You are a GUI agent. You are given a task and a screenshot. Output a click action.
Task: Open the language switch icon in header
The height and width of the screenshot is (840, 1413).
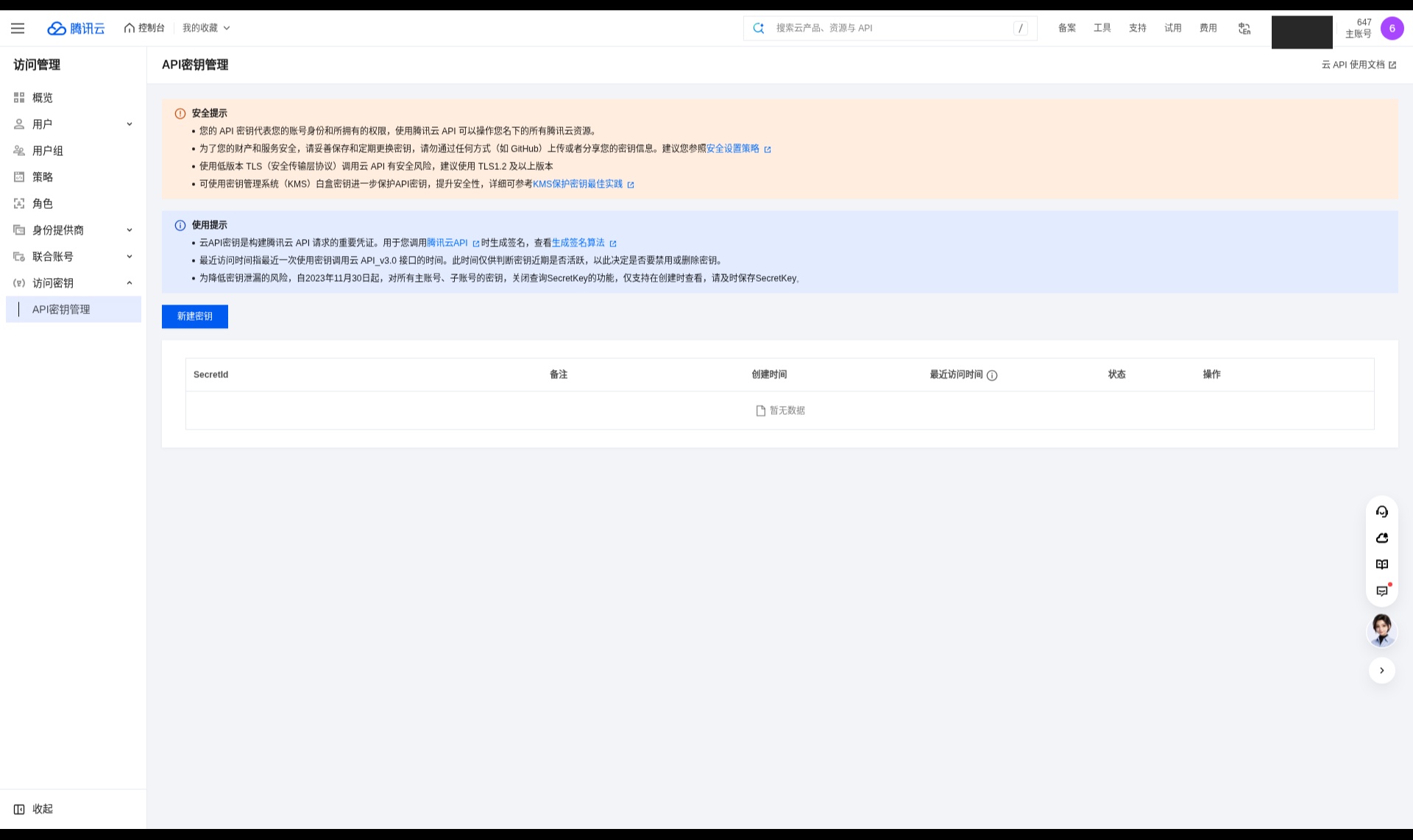pyautogui.click(x=1244, y=28)
